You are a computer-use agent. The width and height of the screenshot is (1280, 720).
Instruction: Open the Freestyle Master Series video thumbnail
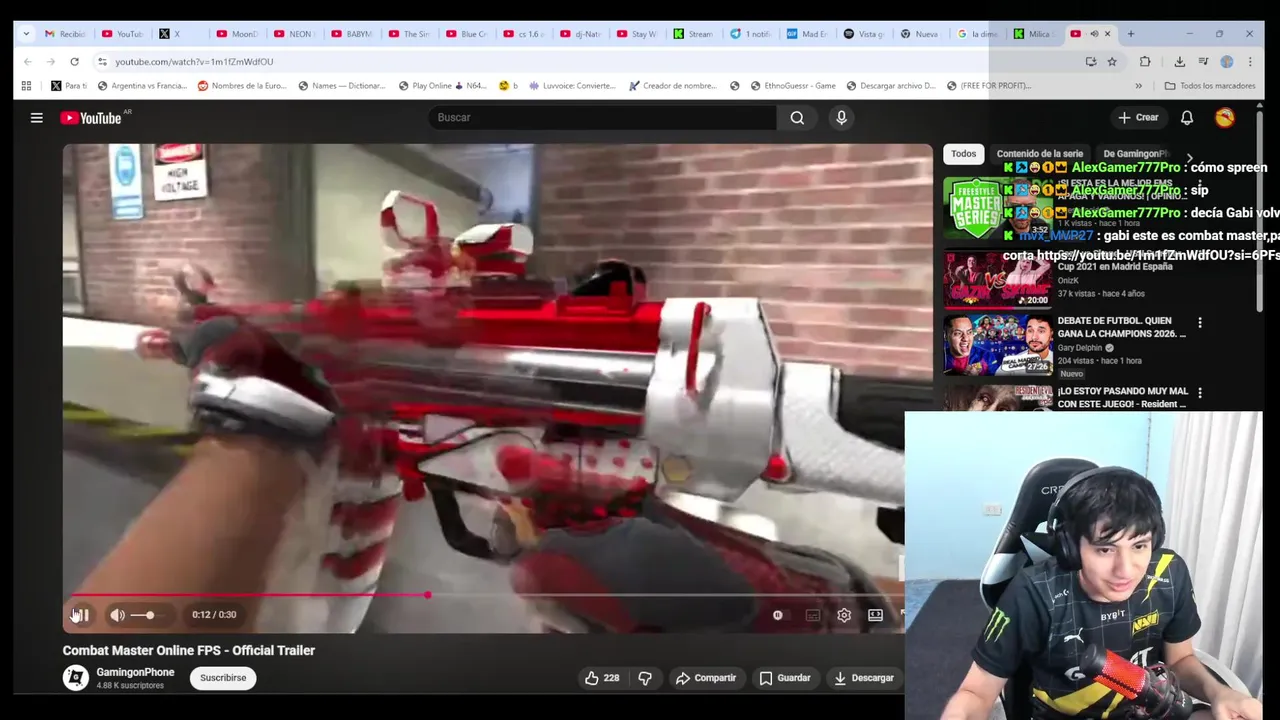click(998, 208)
